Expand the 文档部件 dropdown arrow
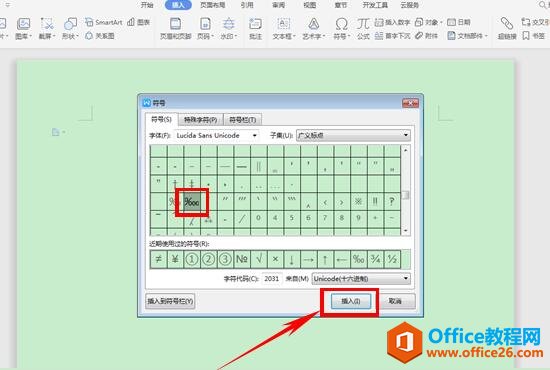The image size is (550, 370). (x=486, y=36)
